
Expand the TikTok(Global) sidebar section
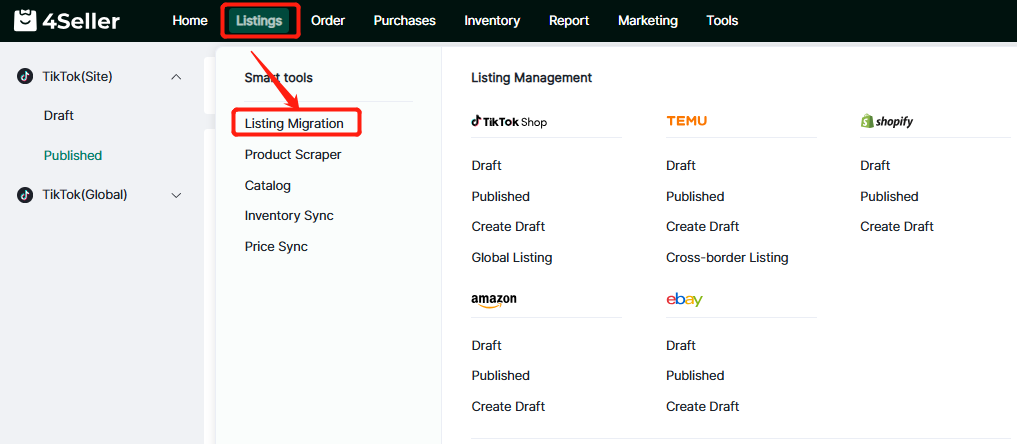point(177,196)
